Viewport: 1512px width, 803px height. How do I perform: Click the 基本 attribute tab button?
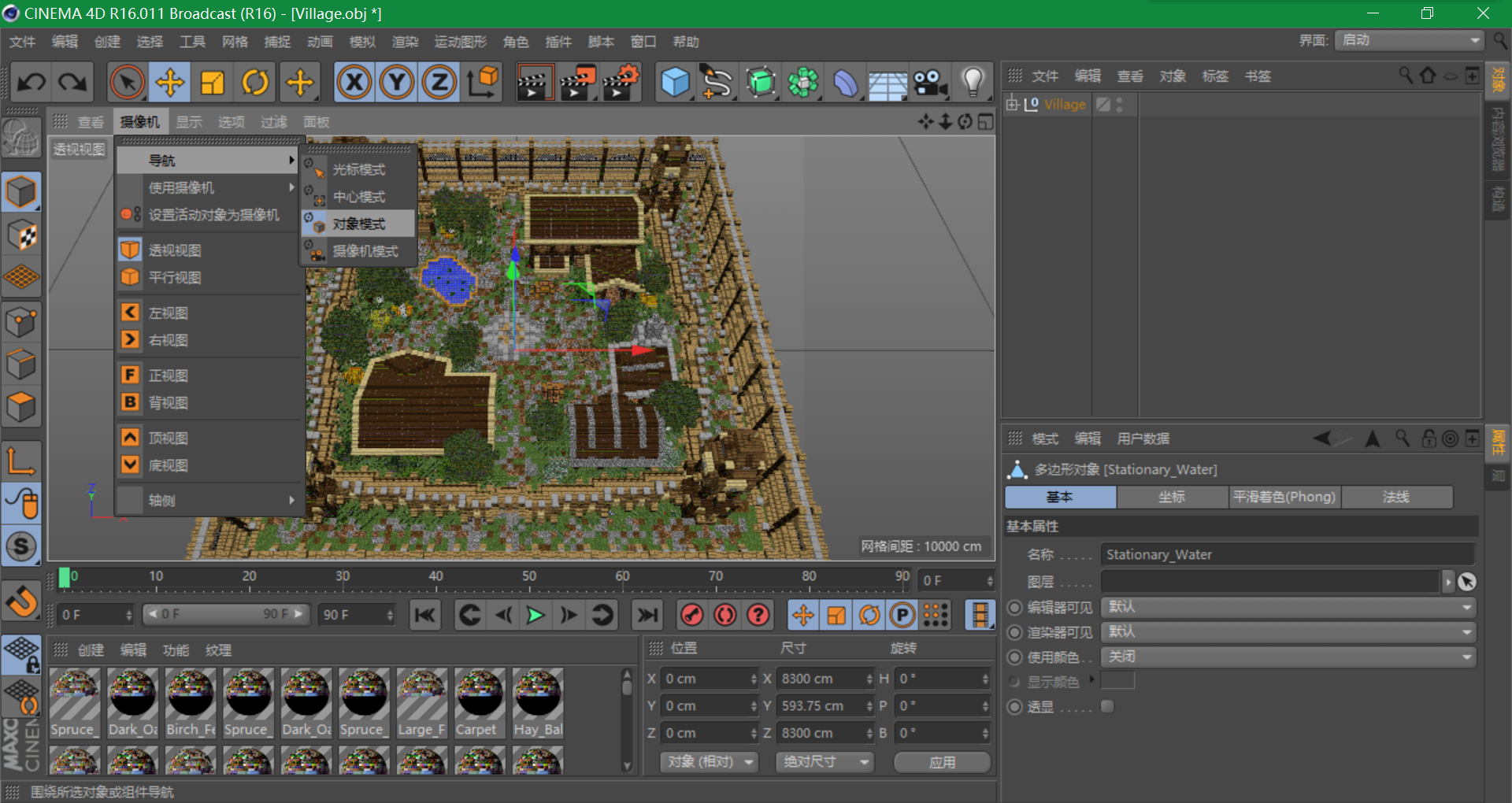(1060, 497)
